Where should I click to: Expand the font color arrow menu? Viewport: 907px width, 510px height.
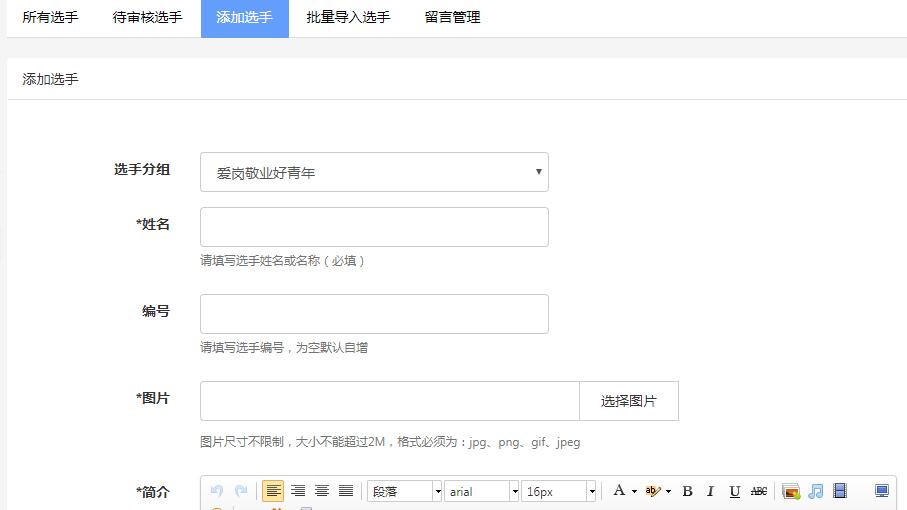635,491
